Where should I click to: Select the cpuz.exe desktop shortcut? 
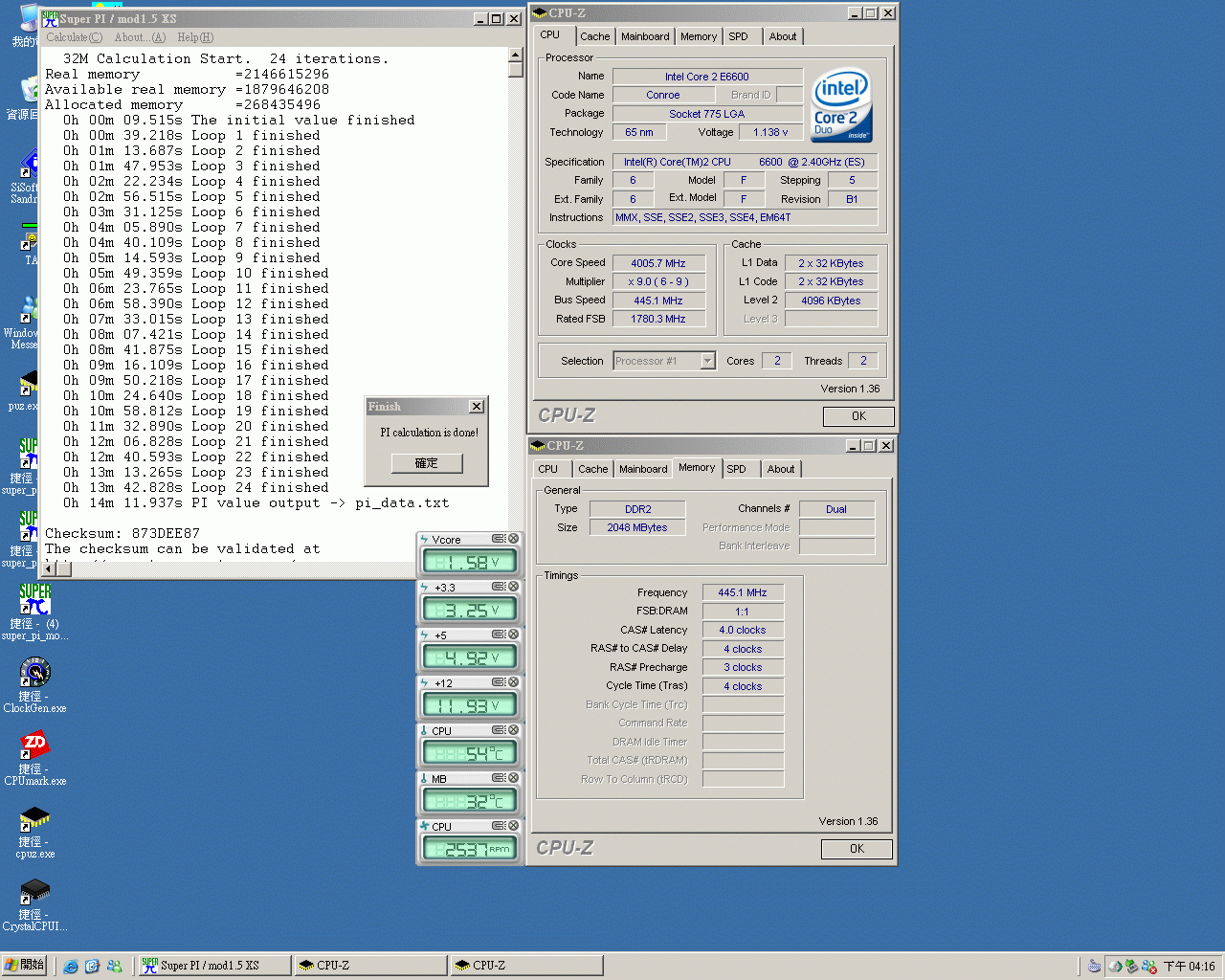point(34,831)
